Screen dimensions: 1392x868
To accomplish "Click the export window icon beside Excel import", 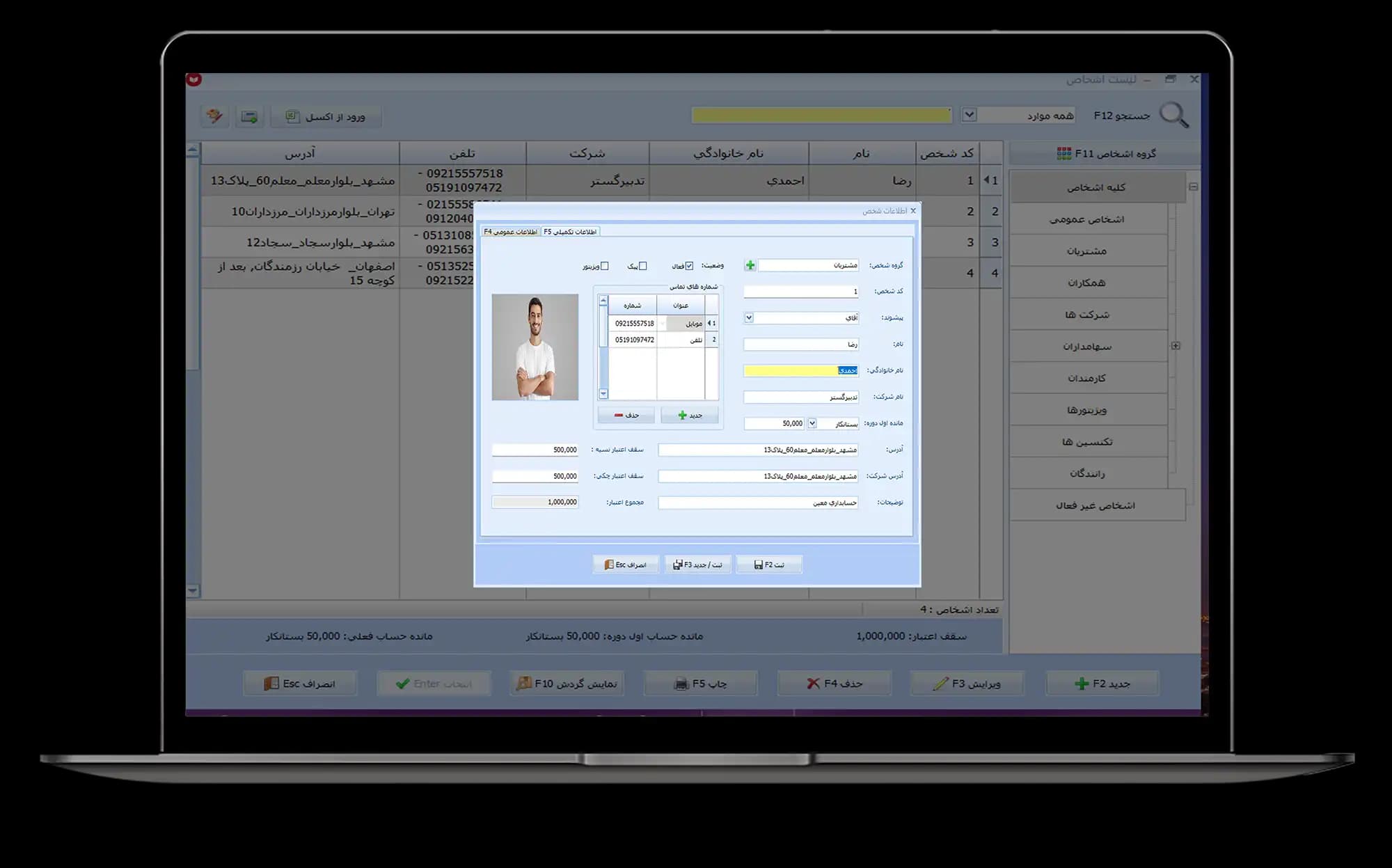I will tap(249, 116).
